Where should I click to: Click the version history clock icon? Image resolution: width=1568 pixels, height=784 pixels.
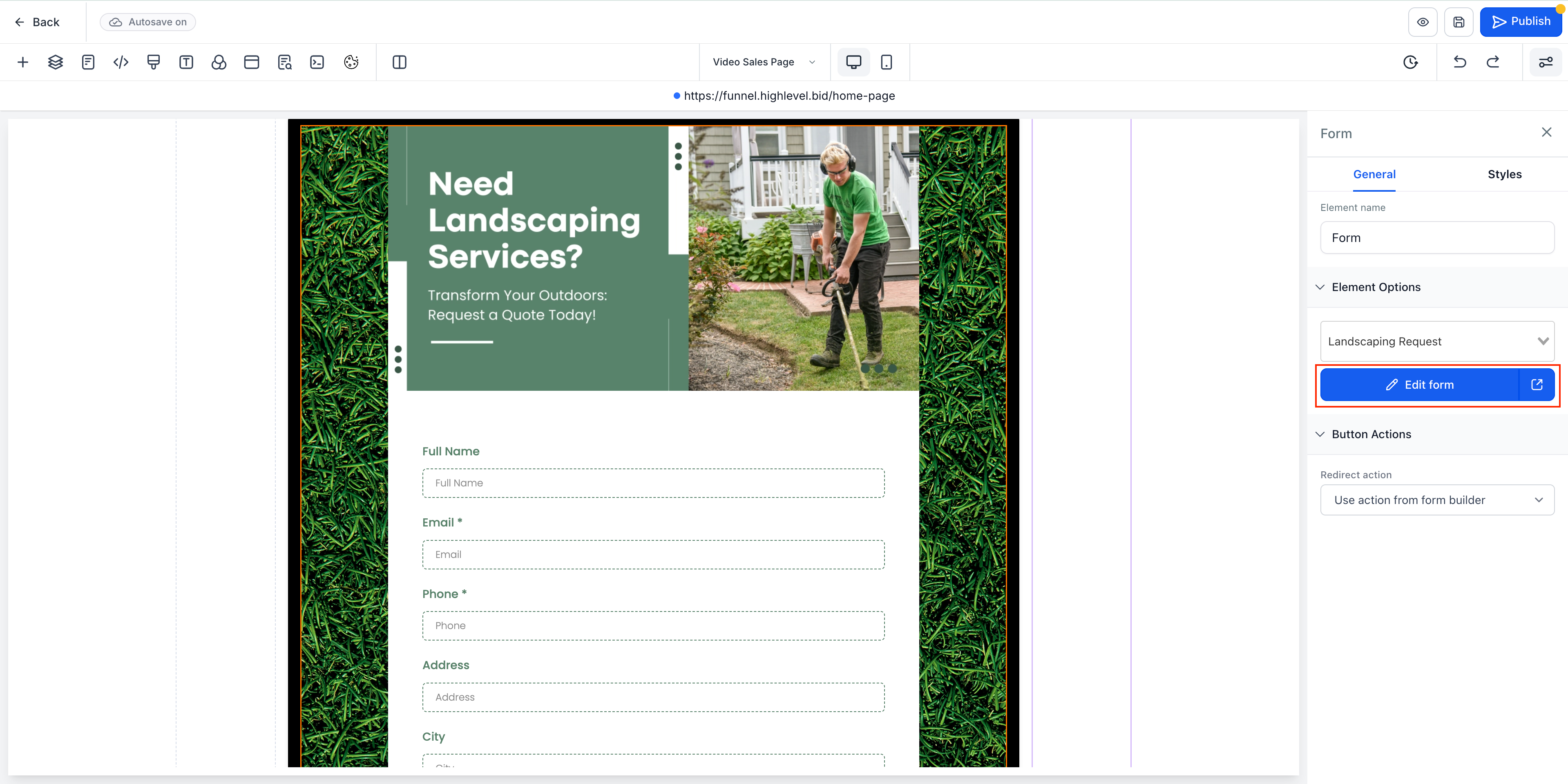point(1411,62)
